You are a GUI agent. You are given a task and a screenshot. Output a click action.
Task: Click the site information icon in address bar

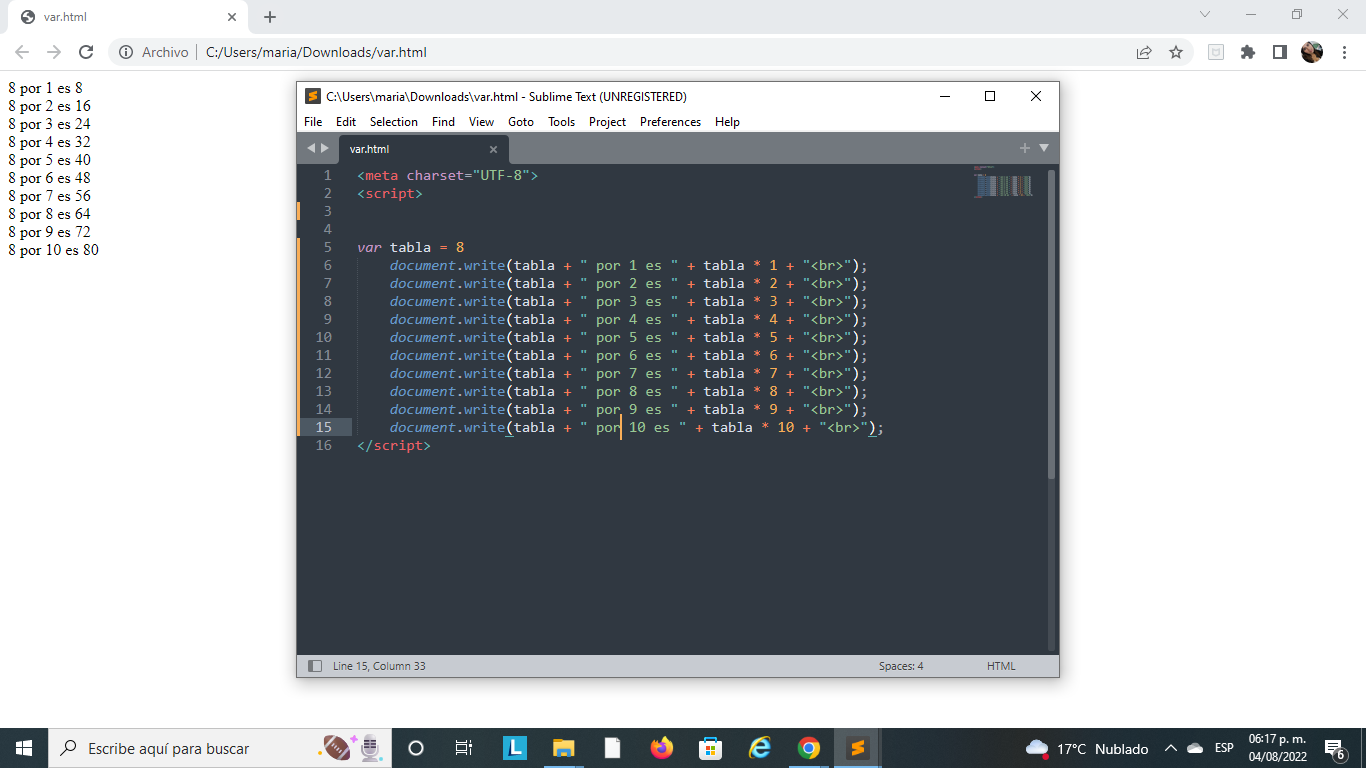(x=126, y=52)
